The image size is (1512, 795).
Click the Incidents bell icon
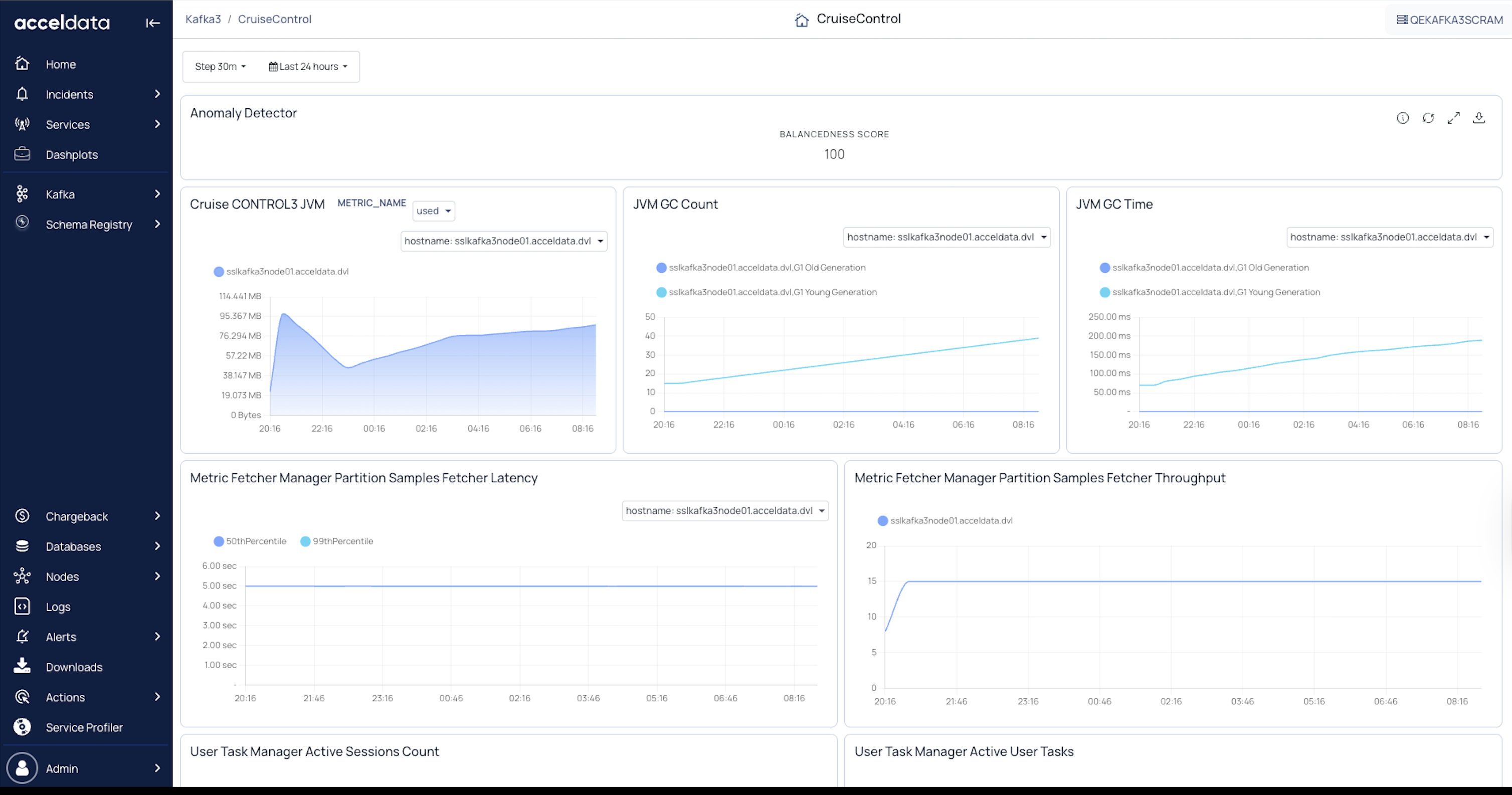(22, 94)
